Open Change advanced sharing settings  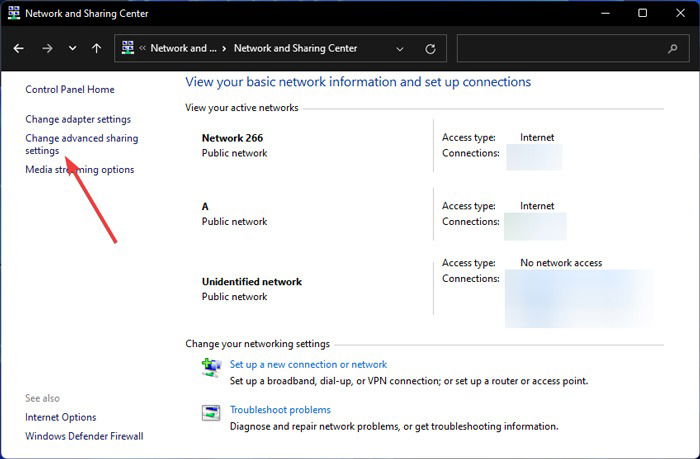[82, 144]
